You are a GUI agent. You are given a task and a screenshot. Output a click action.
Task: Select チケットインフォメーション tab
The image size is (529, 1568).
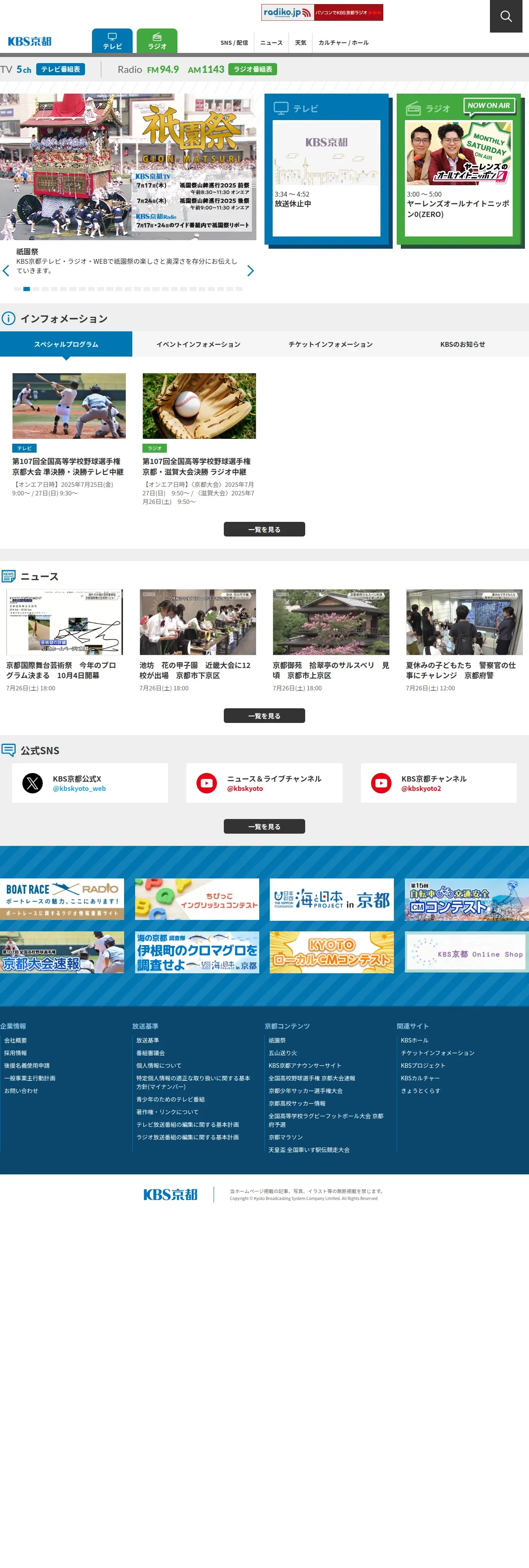[x=330, y=344]
